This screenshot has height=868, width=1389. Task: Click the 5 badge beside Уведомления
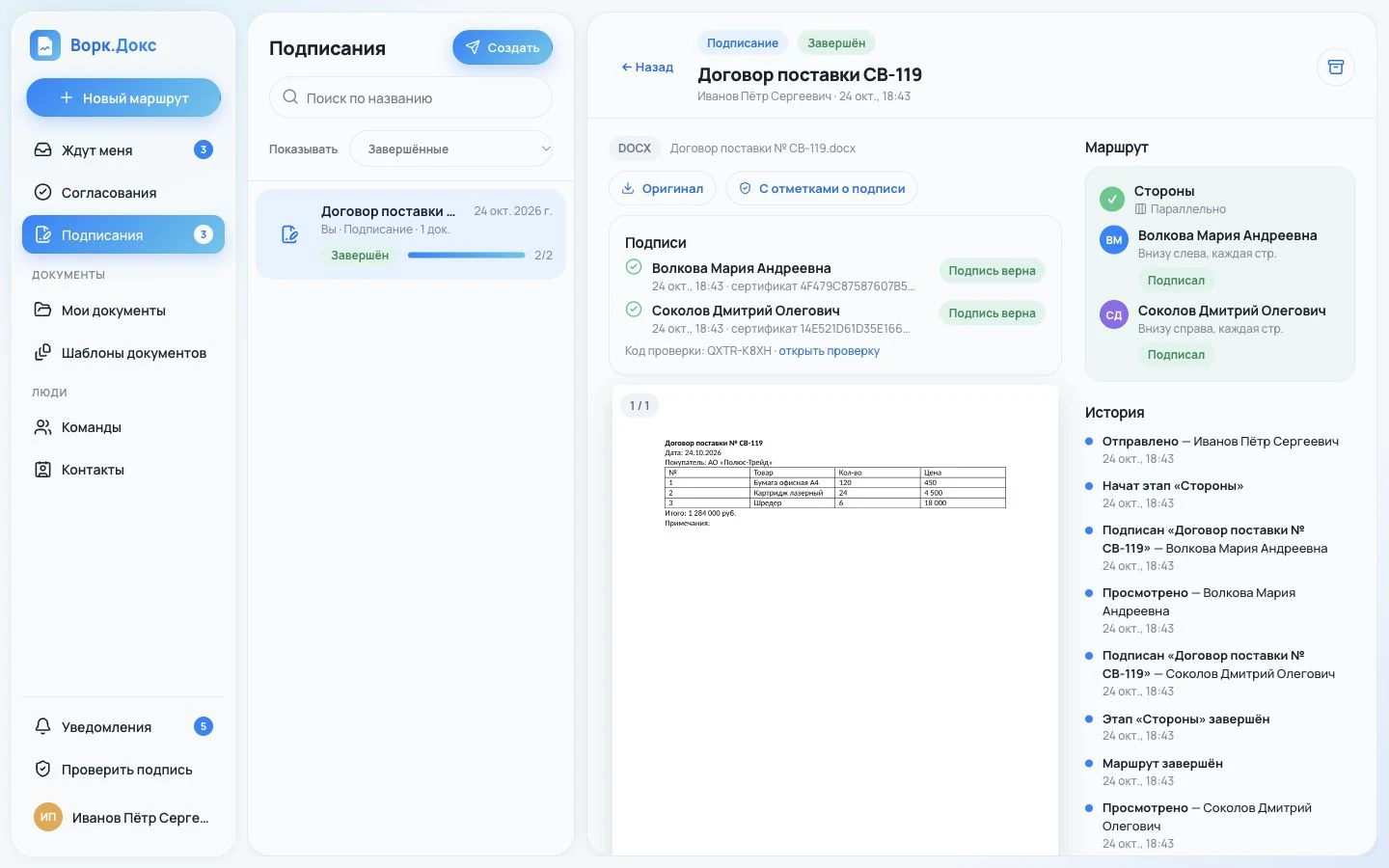(x=203, y=726)
